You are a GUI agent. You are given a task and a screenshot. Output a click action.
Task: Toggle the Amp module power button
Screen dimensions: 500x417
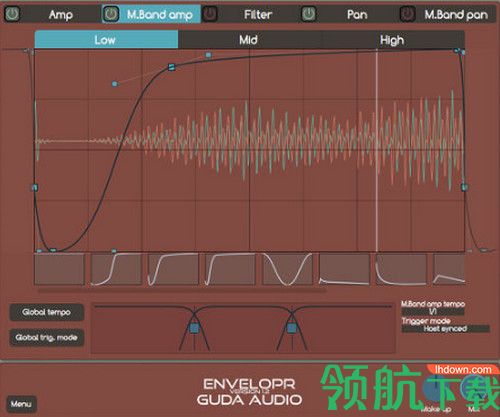[12, 14]
